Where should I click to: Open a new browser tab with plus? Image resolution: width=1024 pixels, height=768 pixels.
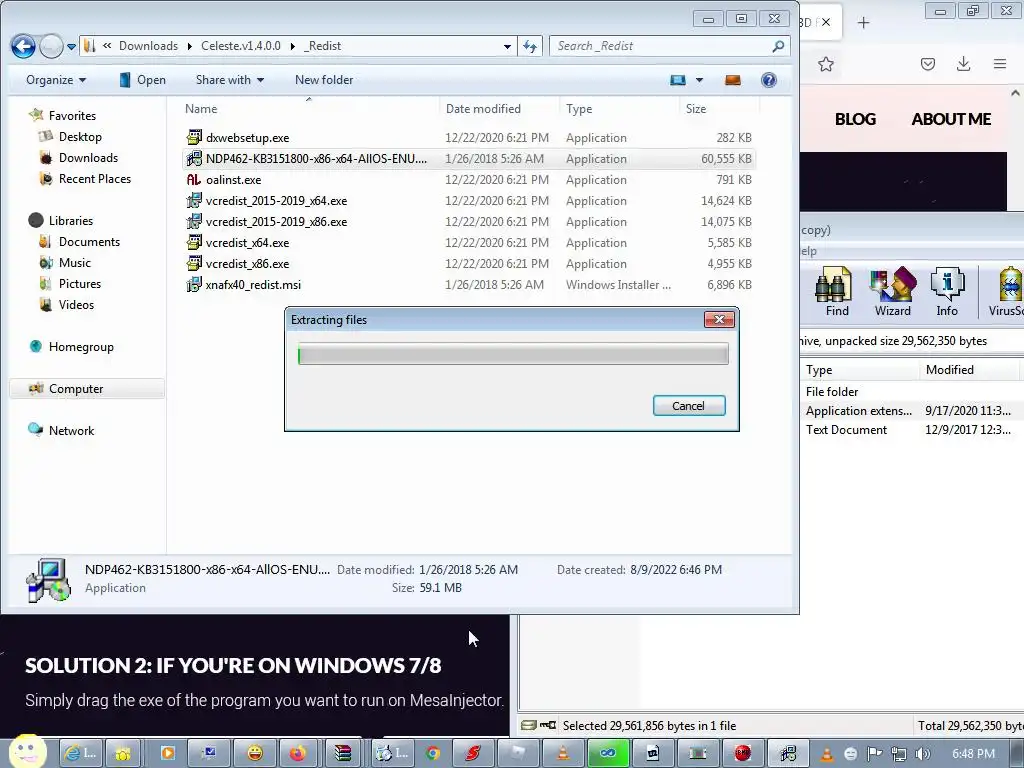(x=863, y=23)
